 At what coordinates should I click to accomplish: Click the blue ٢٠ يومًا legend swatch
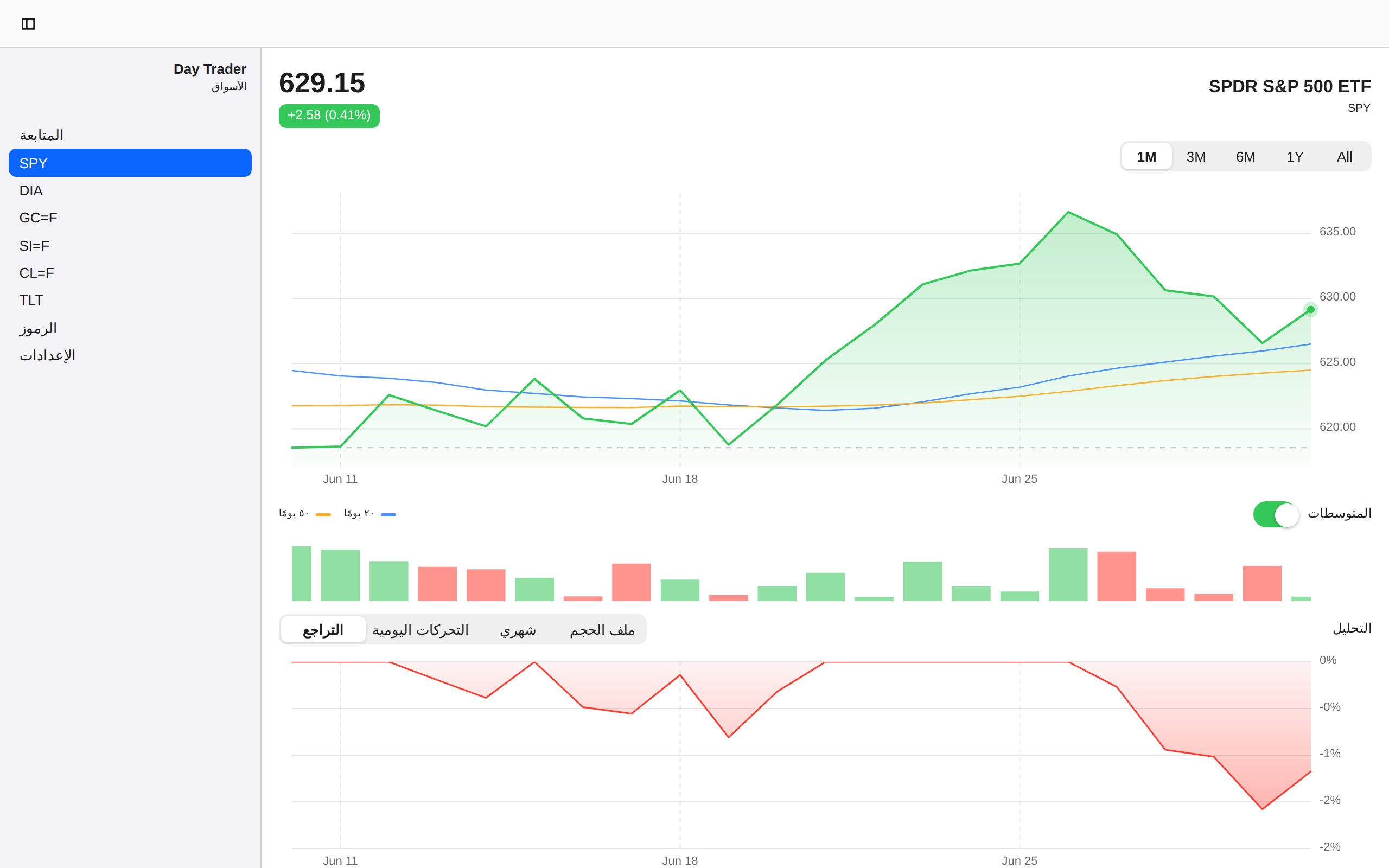[388, 514]
